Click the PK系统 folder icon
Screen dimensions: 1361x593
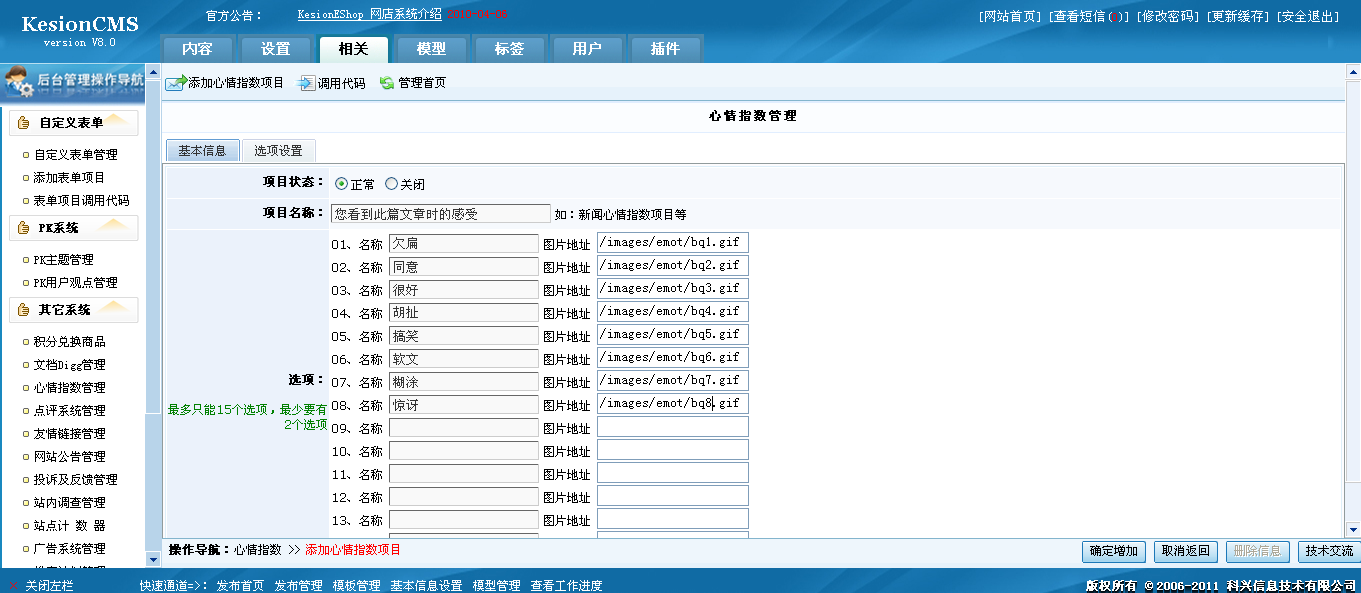pyautogui.click(x=24, y=227)
